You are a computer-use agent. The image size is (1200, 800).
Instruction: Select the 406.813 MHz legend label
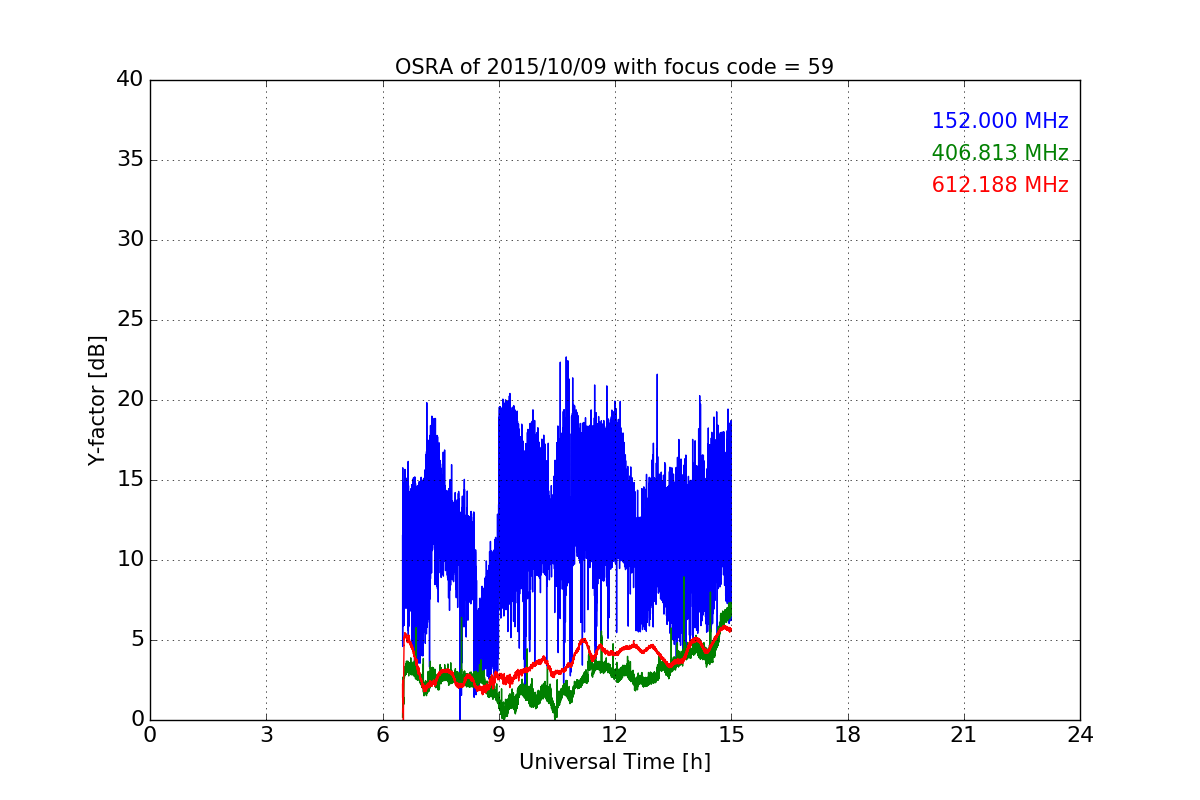[x=1000, y=153]
